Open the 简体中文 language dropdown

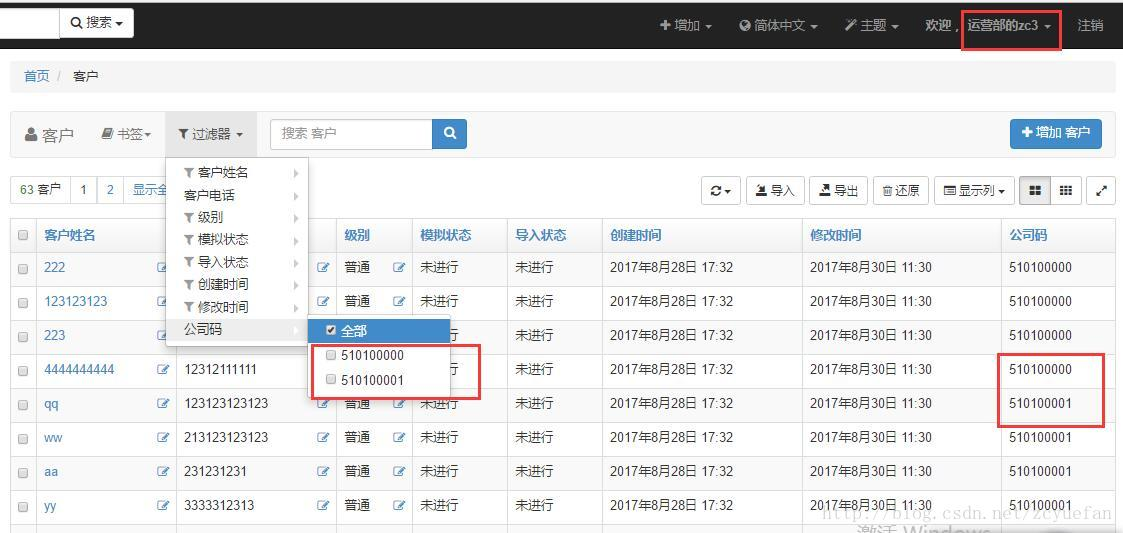(x=778, y=25)
